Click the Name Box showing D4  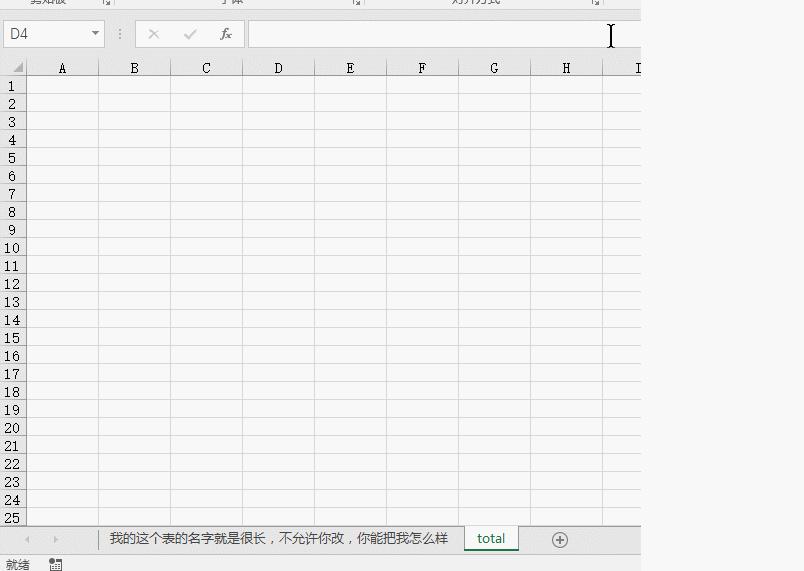[46, 34]
